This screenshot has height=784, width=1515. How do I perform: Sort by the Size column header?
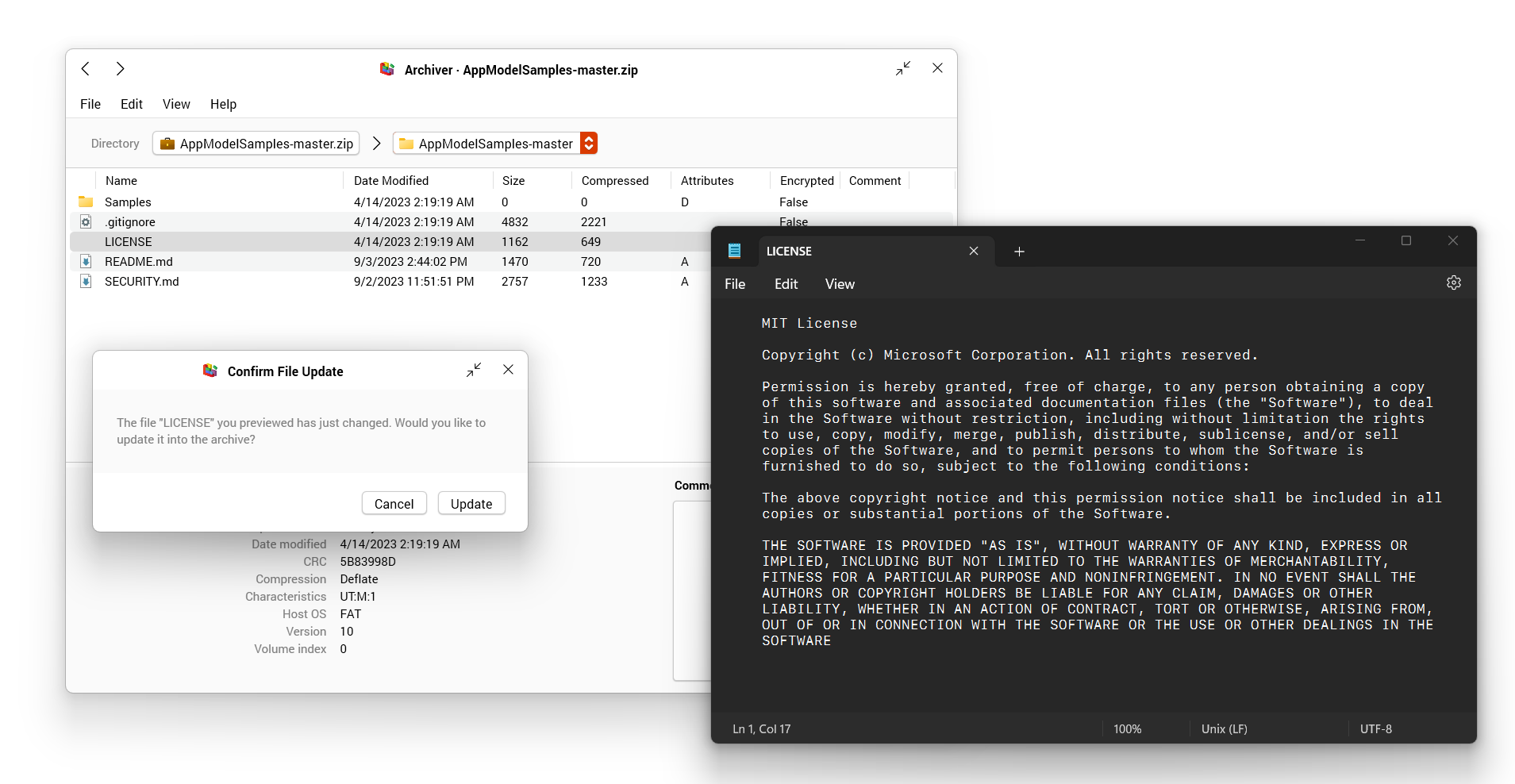(x=513, y=181)
